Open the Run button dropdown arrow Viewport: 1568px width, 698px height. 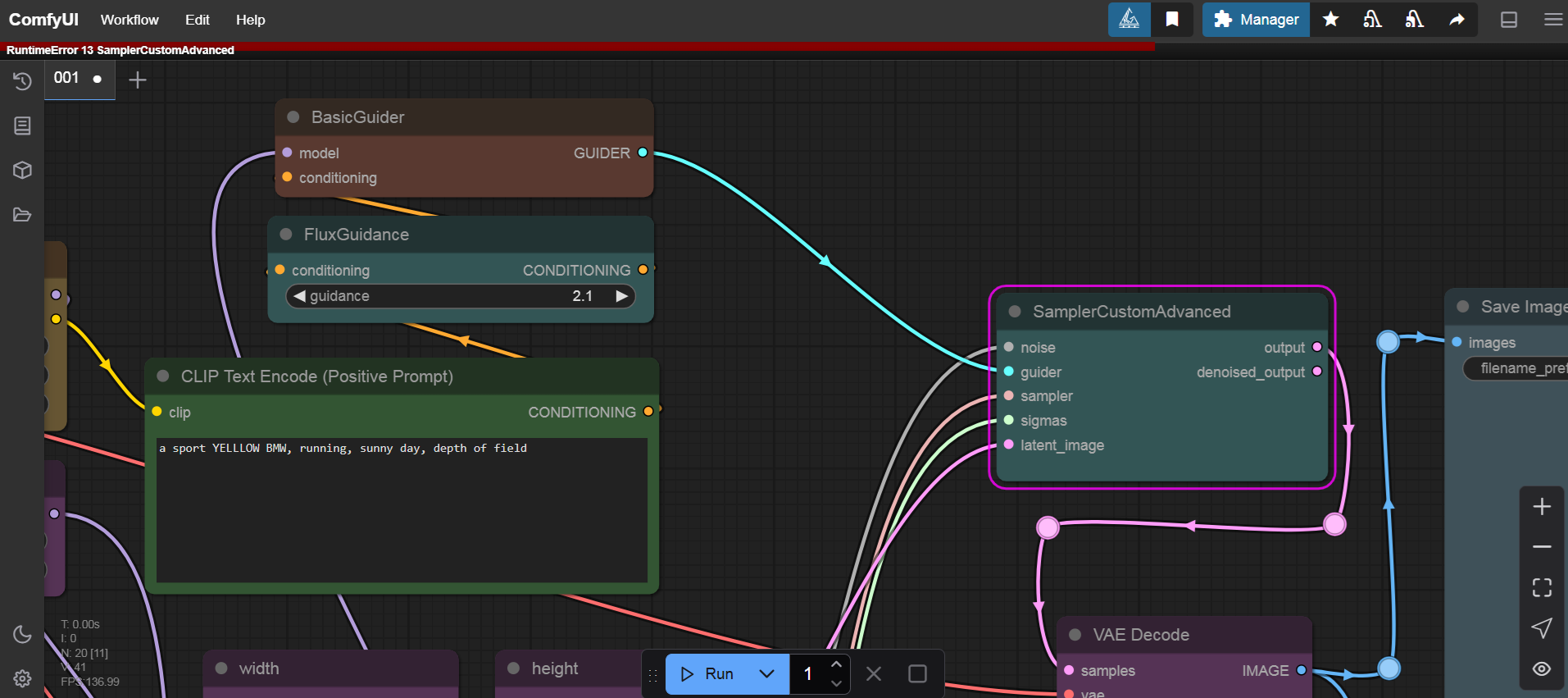tap(766, 673)
